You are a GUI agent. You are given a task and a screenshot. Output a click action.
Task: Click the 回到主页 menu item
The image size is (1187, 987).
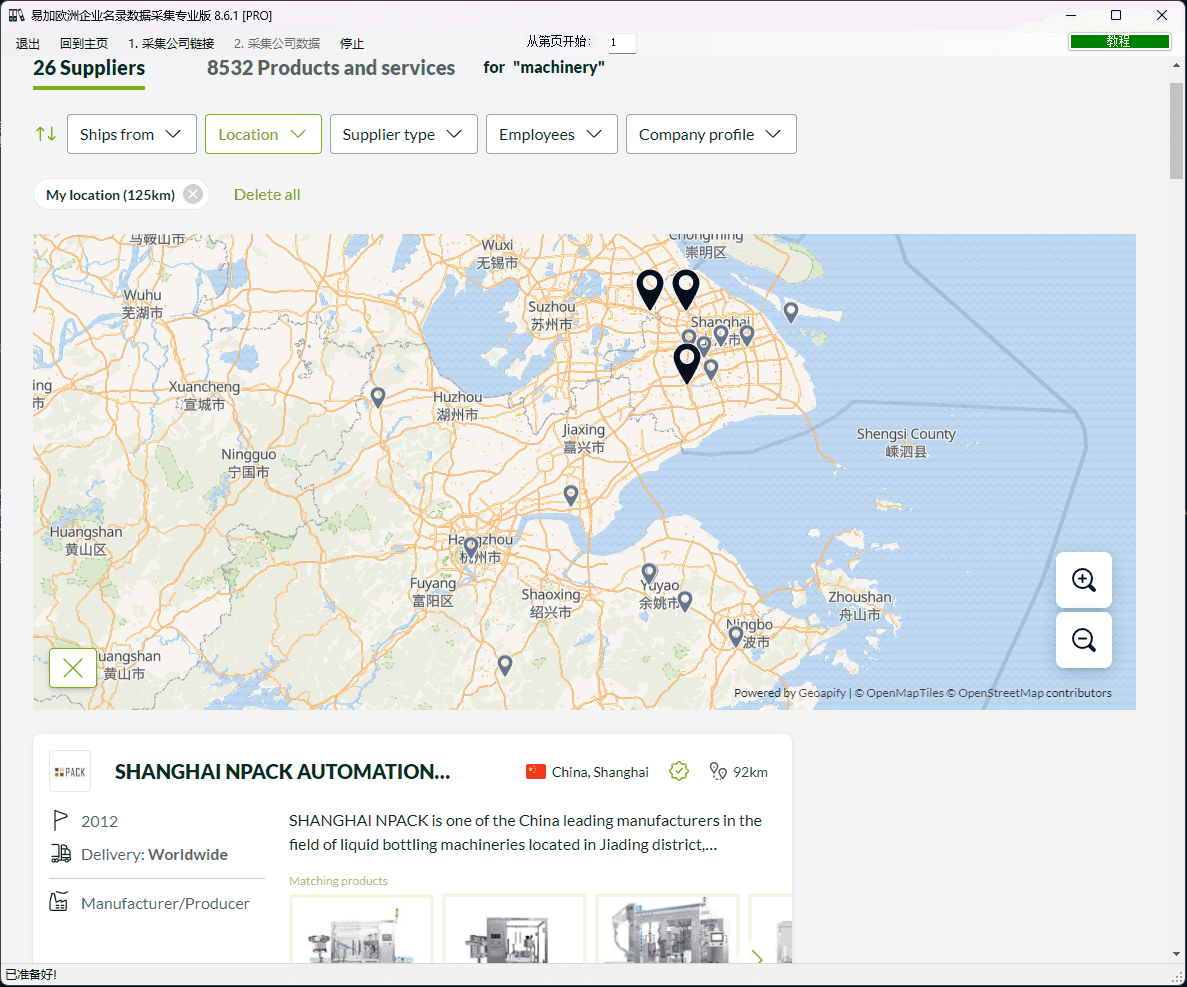(84, 43)
